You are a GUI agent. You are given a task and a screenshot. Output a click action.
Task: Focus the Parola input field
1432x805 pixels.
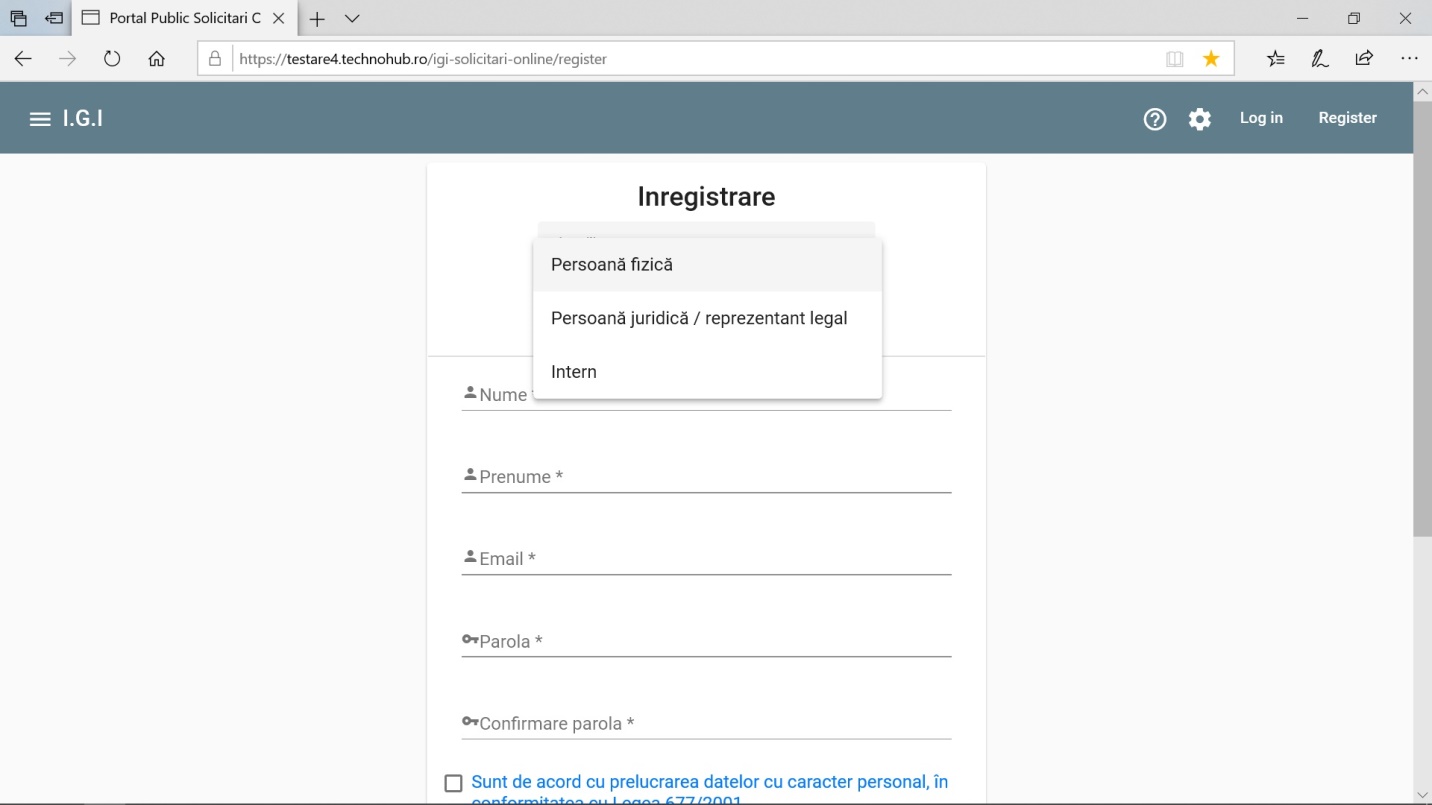pyautogui.click(x=706, y=640)
